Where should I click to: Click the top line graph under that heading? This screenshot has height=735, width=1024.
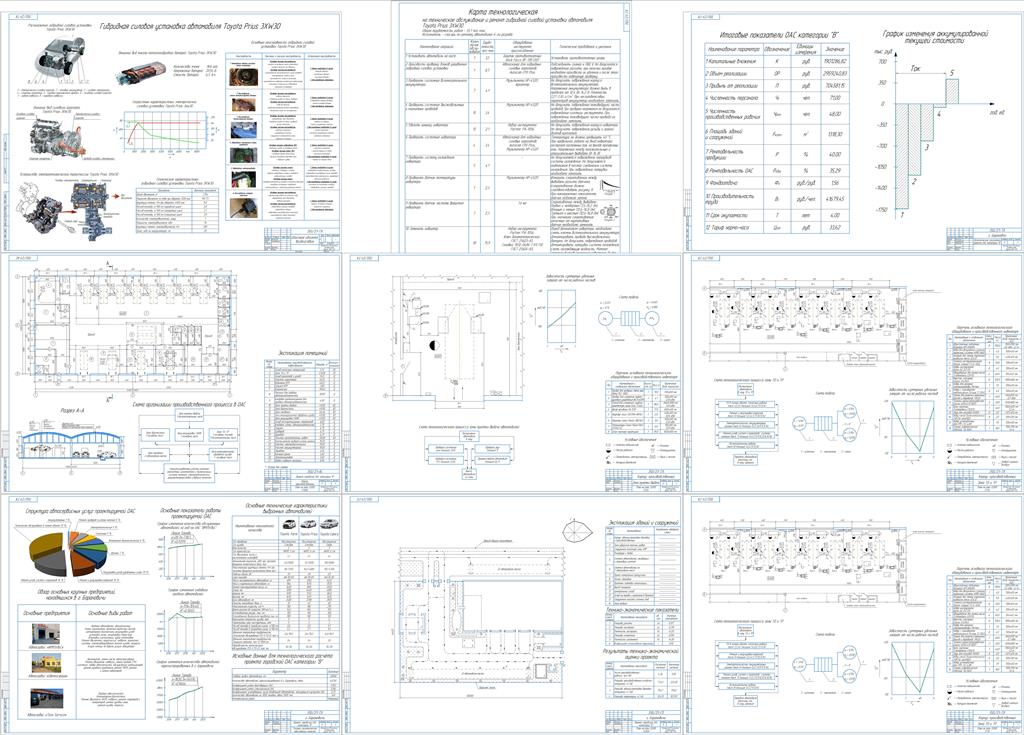184,557
